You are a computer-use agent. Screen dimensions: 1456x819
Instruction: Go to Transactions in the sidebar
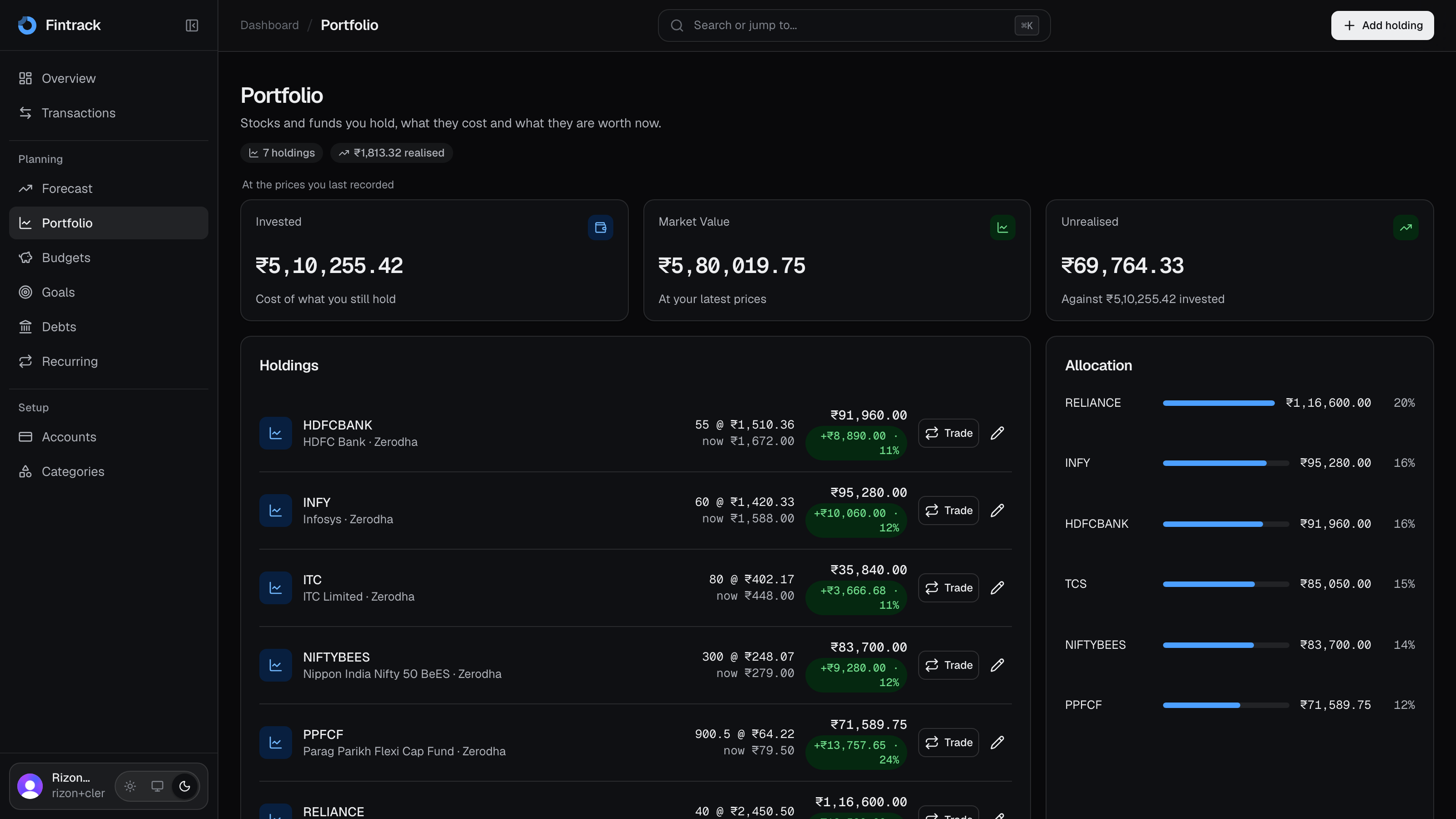point(109,113)
